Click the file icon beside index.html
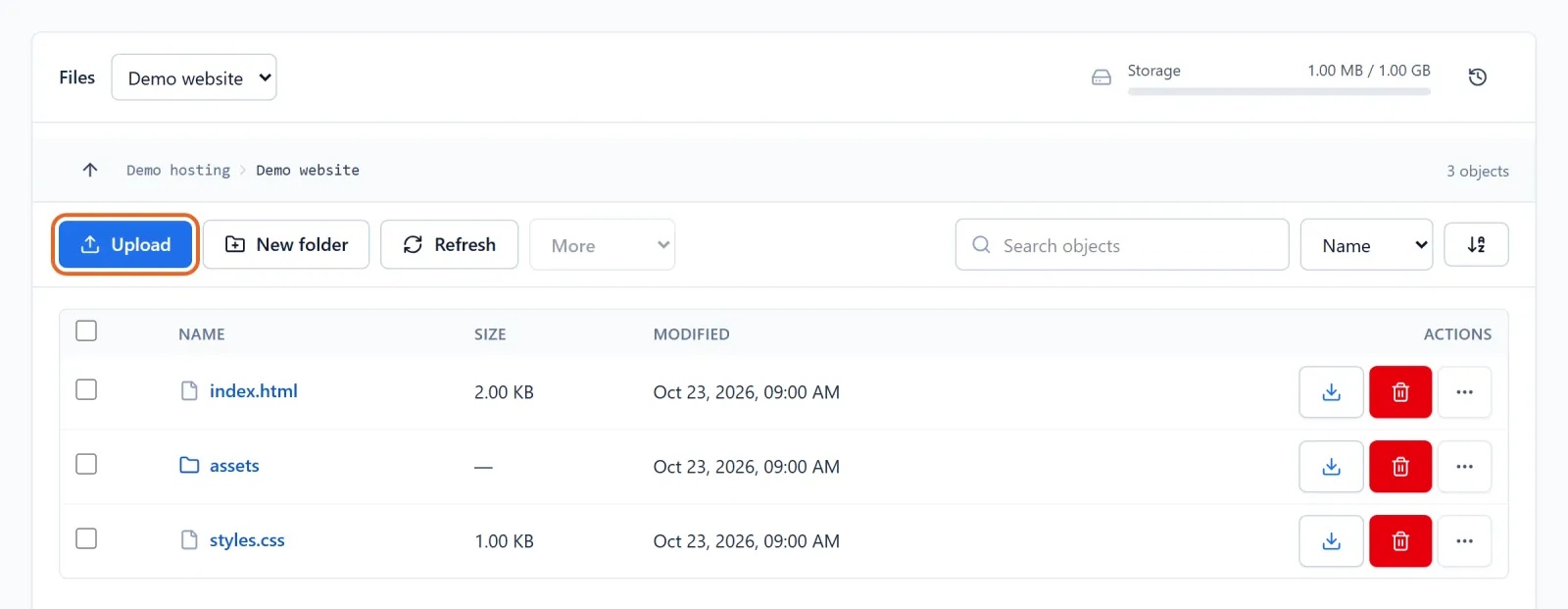The width and height of the screenshot is (1568, 609). 189,391
